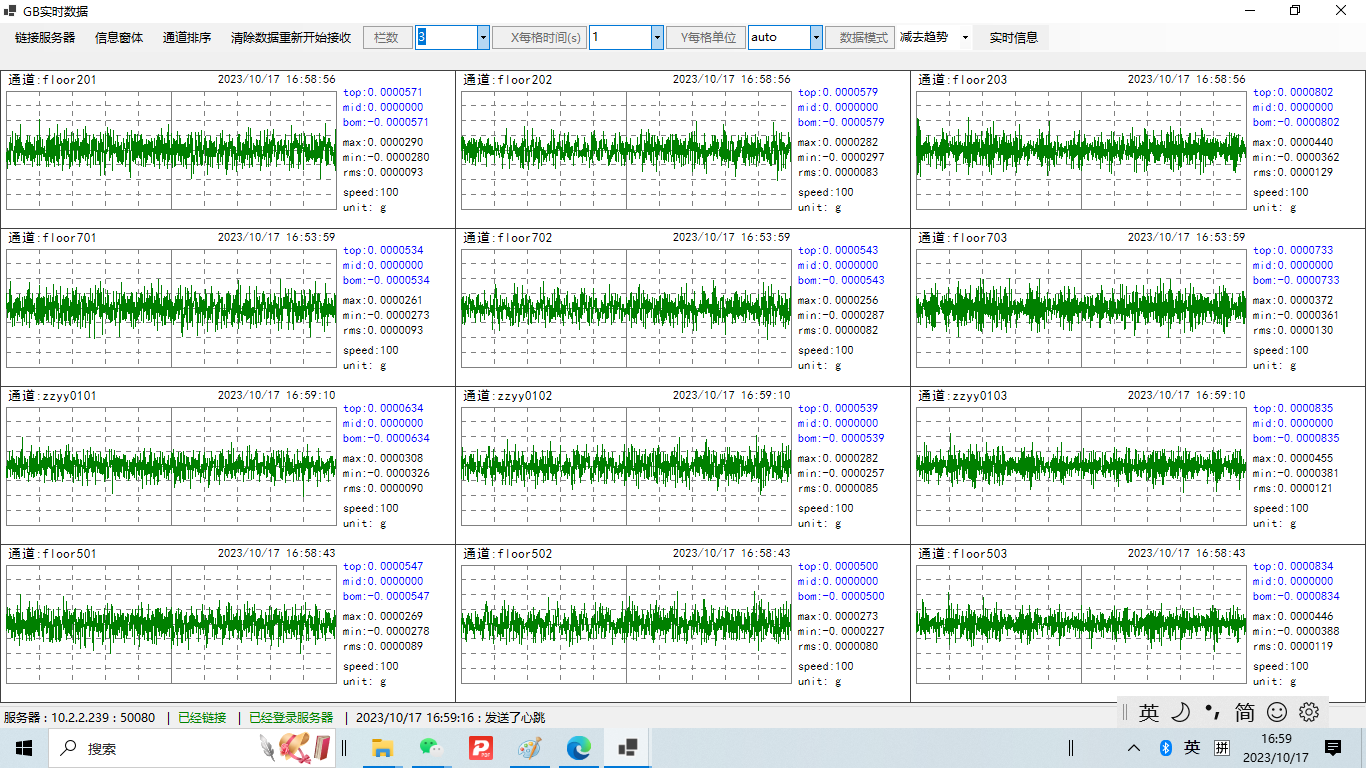This screenshot has height=768, width=1366.
Task: Click rms:0.0000129 value of floor203
Action: (1293, 172)
